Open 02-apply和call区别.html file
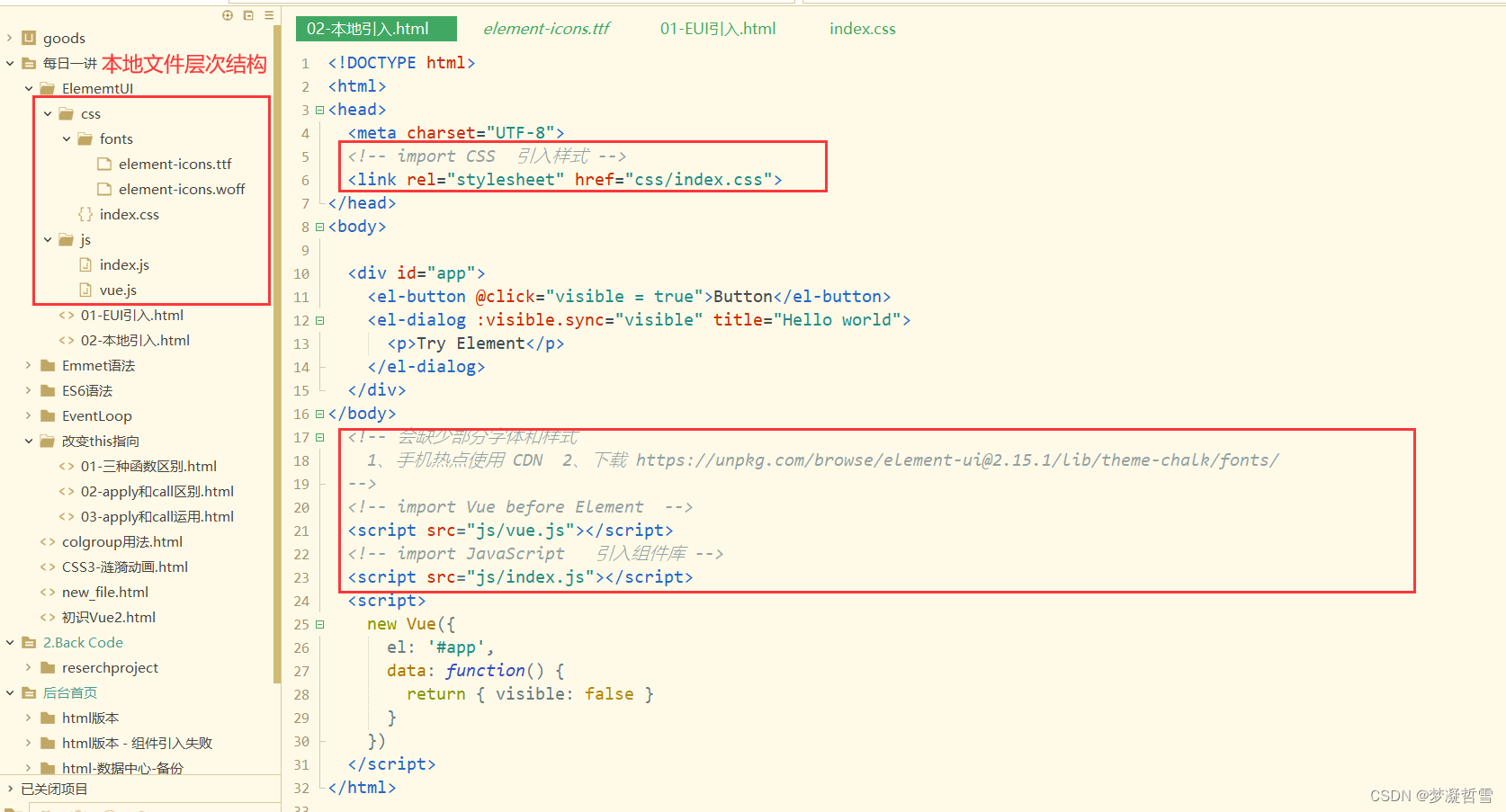Screen dimensions: 1506x812 [157, 491]
